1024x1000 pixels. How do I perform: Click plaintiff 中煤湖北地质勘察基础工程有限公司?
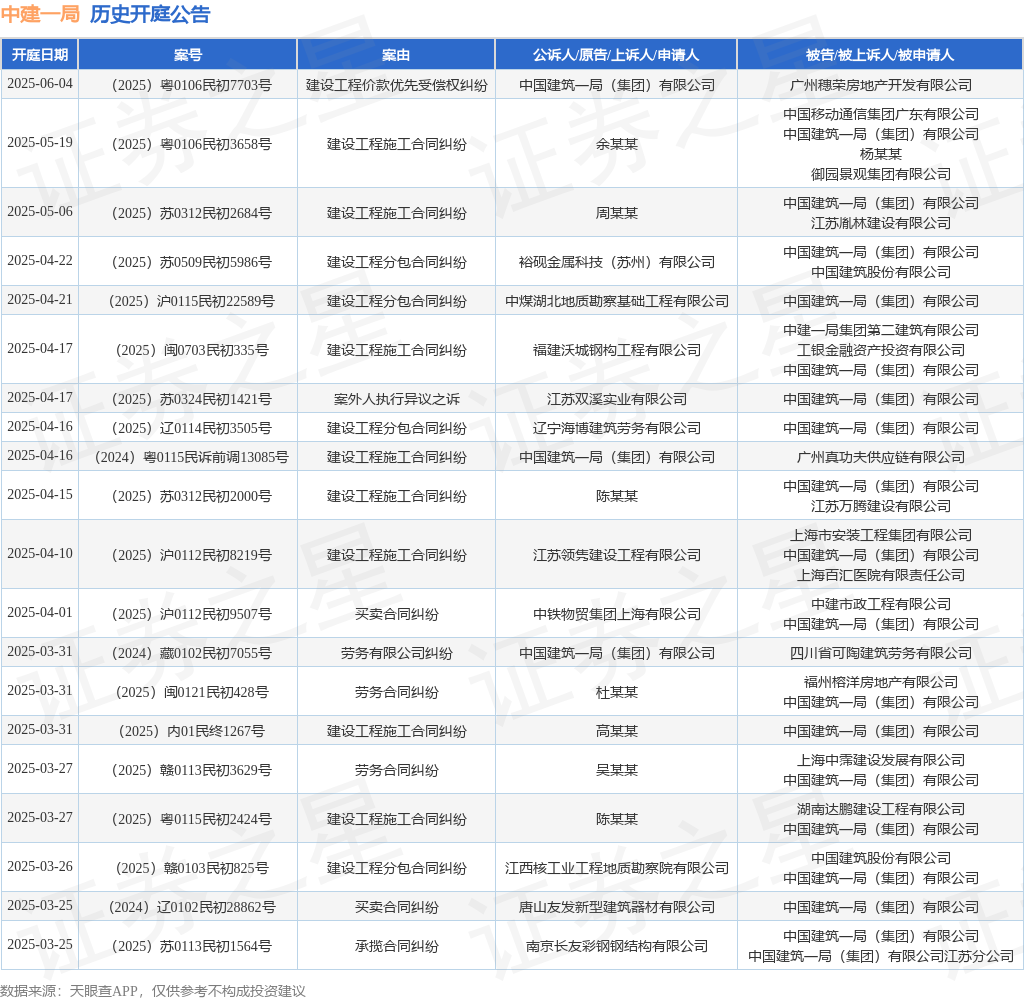click(616, 302)
